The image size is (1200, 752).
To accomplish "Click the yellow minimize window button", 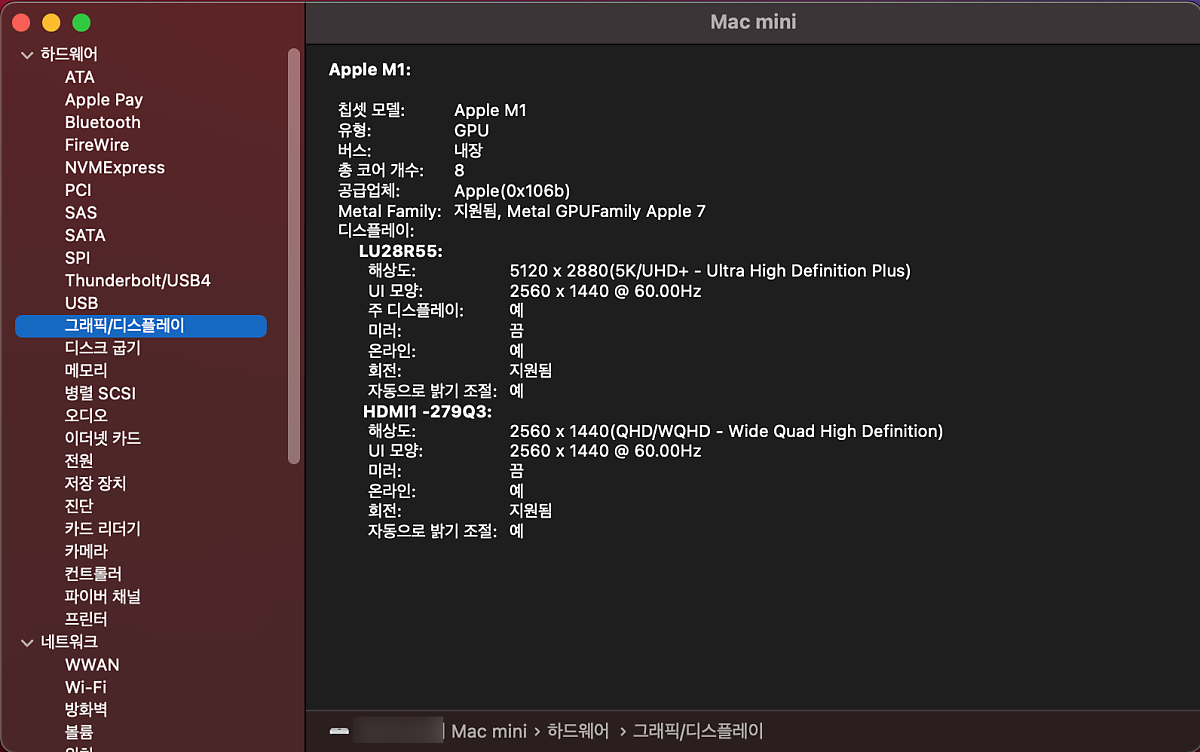I will tap(51, 22).
